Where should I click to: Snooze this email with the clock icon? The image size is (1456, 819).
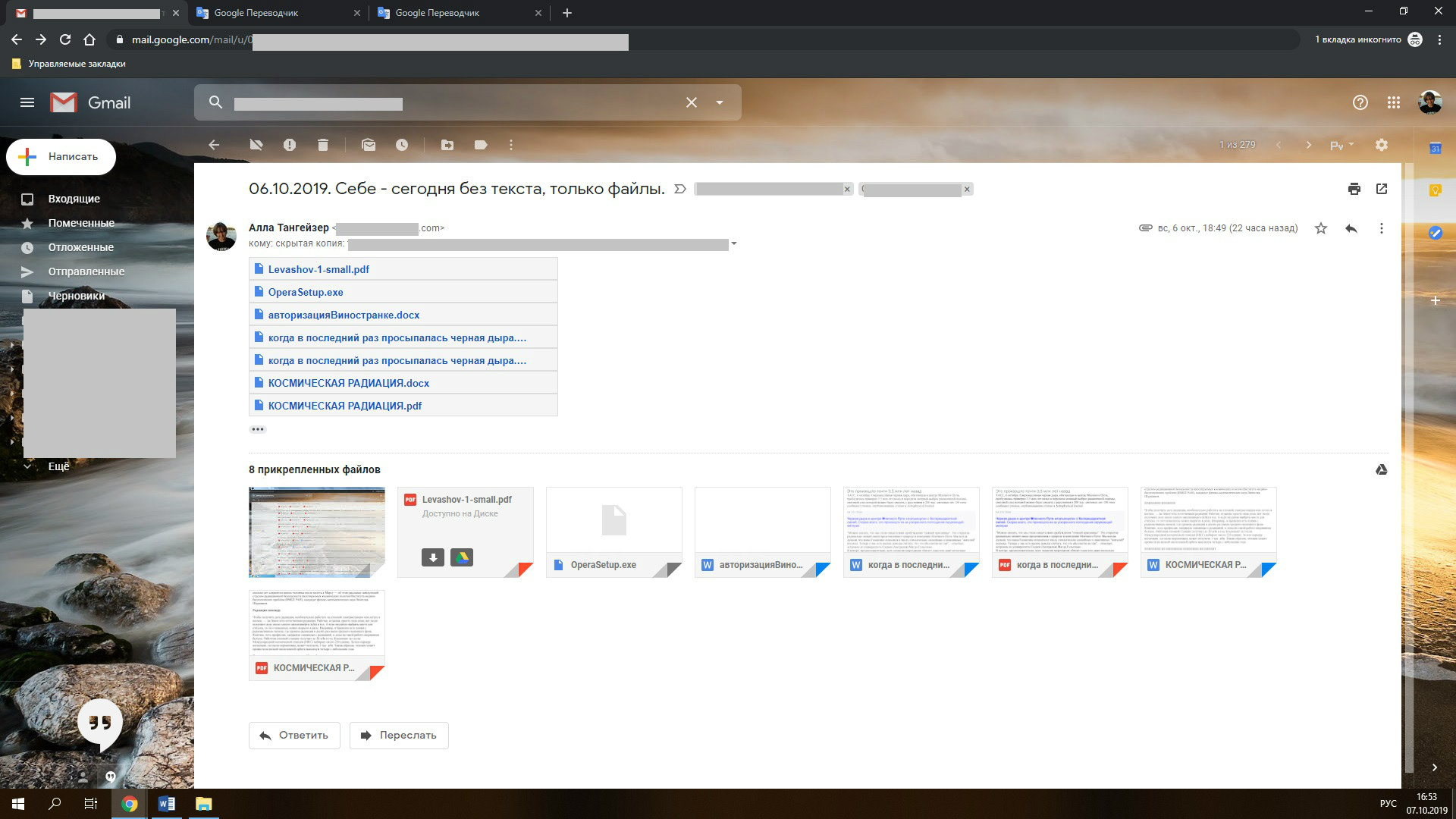402,145
